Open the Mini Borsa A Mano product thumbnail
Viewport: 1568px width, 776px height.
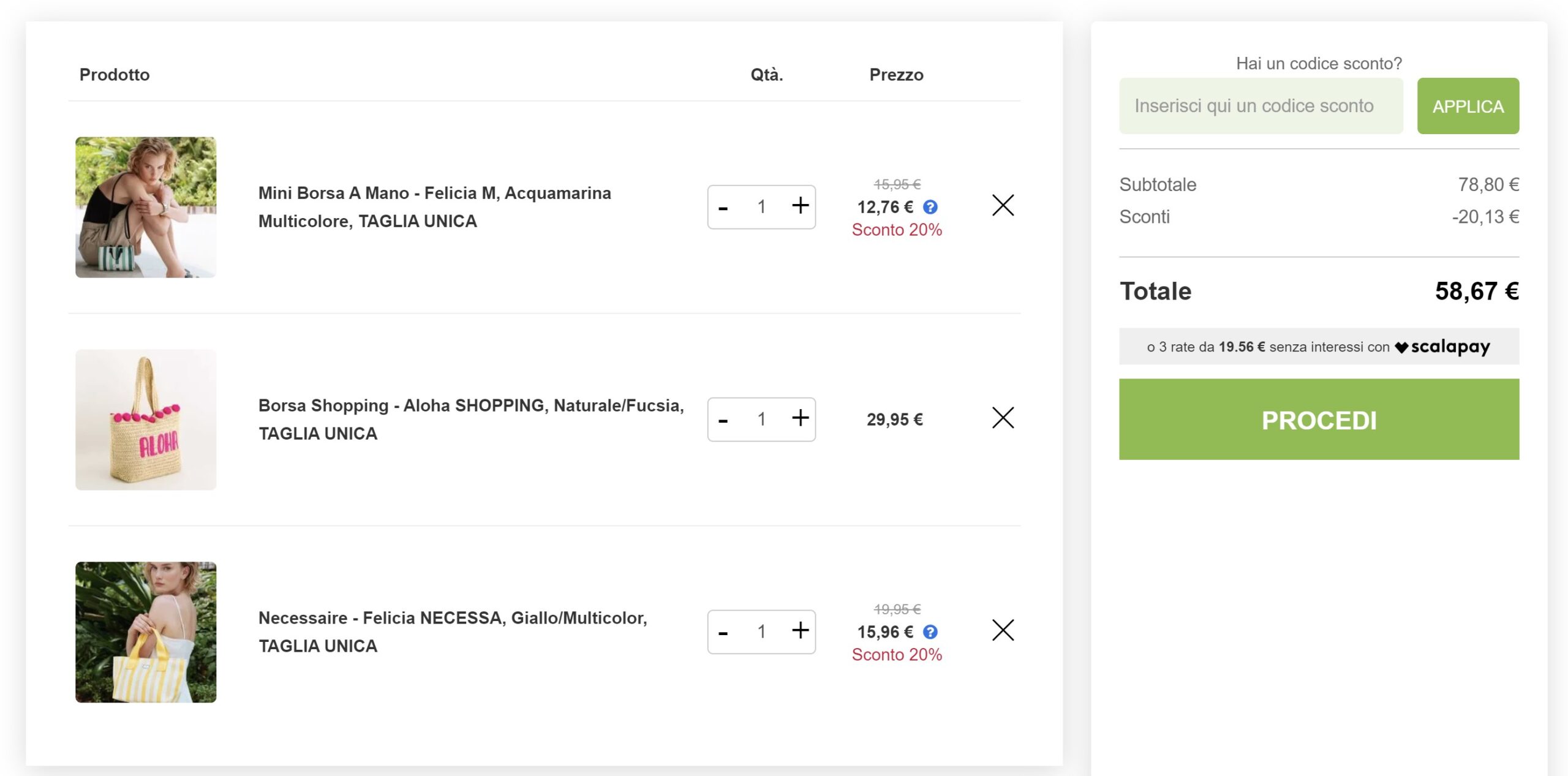point(146,207)
